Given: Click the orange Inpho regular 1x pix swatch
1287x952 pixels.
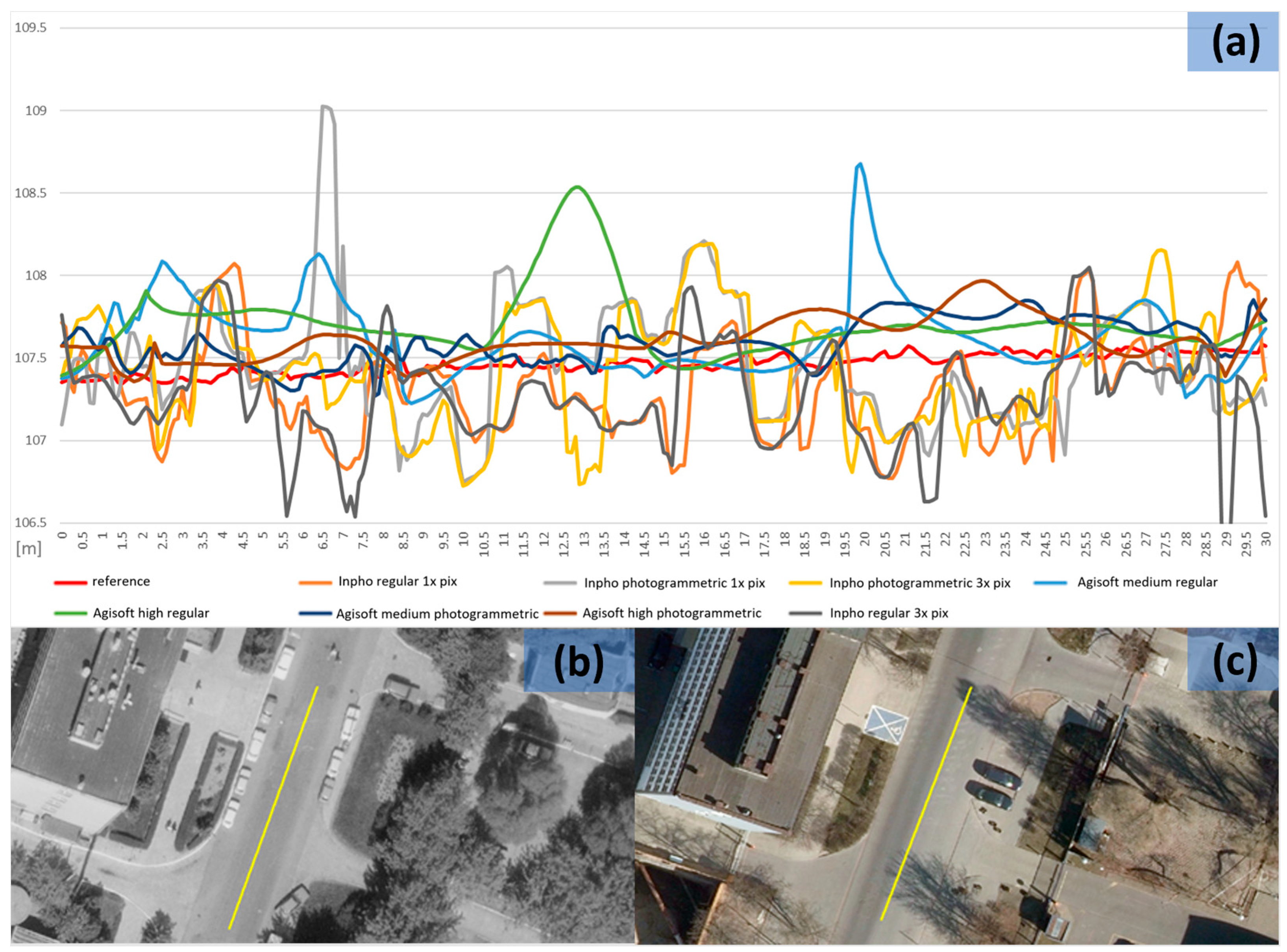Looking at the screenshot, I should point(315,582).
